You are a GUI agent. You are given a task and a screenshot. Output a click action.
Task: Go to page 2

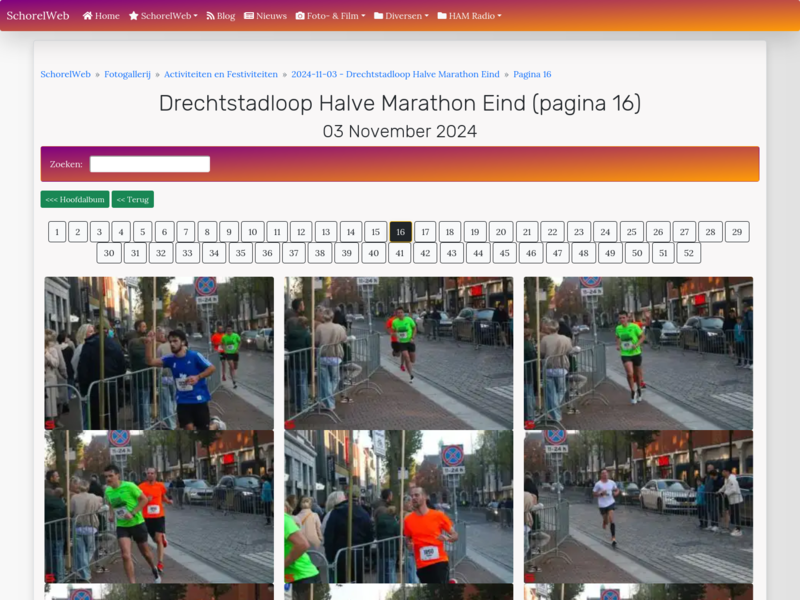78,232
